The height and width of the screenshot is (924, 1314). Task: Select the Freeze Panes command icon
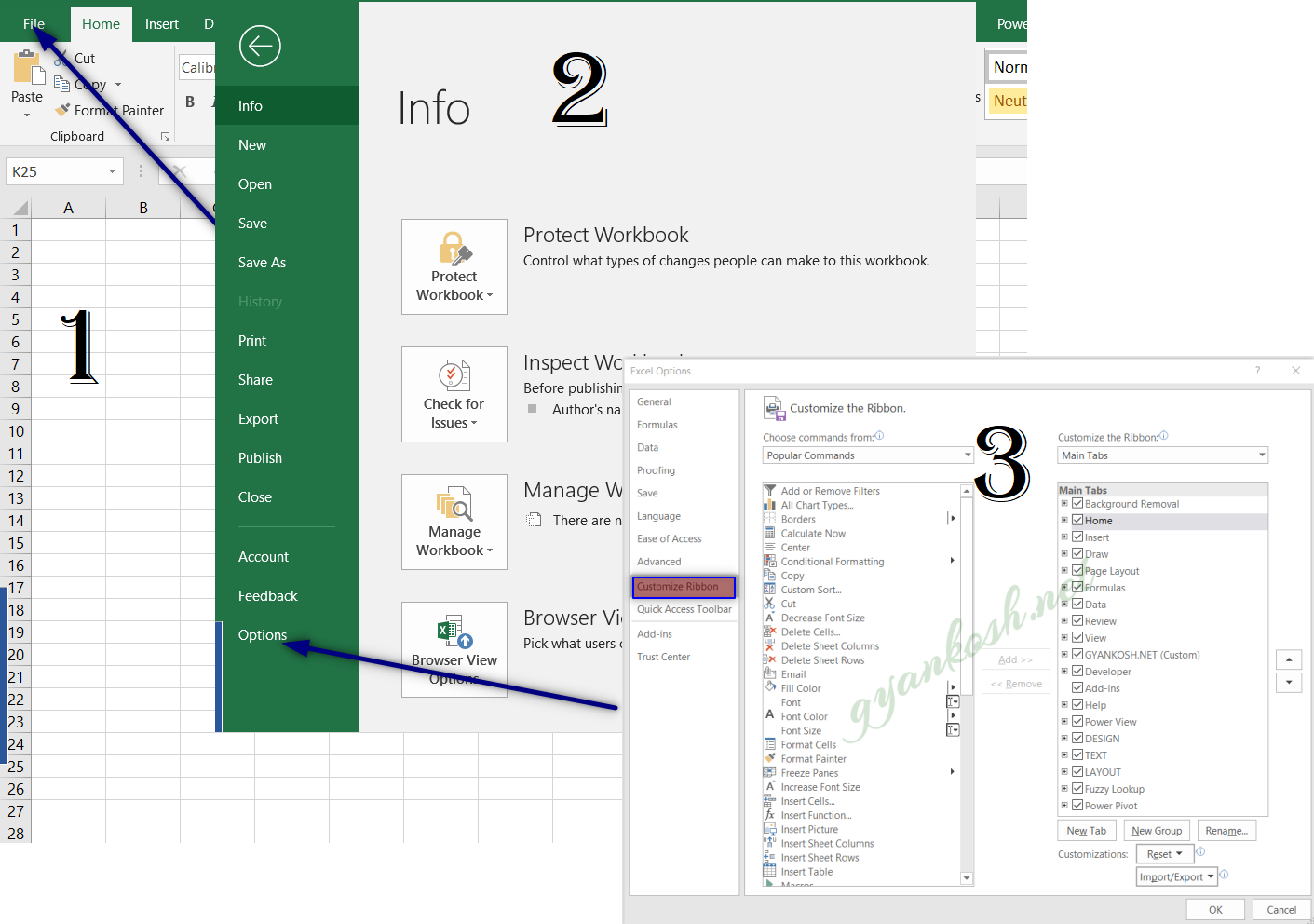point(769,772)
